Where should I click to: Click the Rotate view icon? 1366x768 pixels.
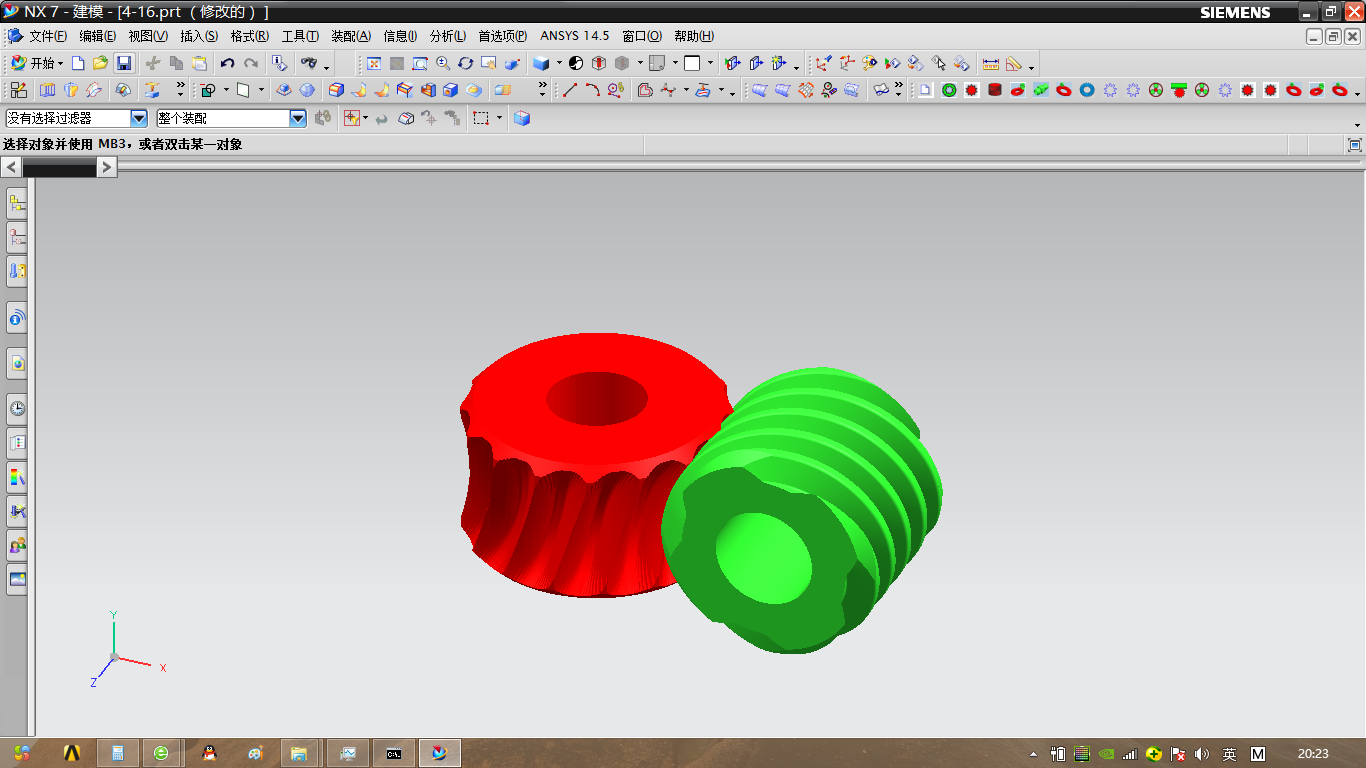[466, 63]
